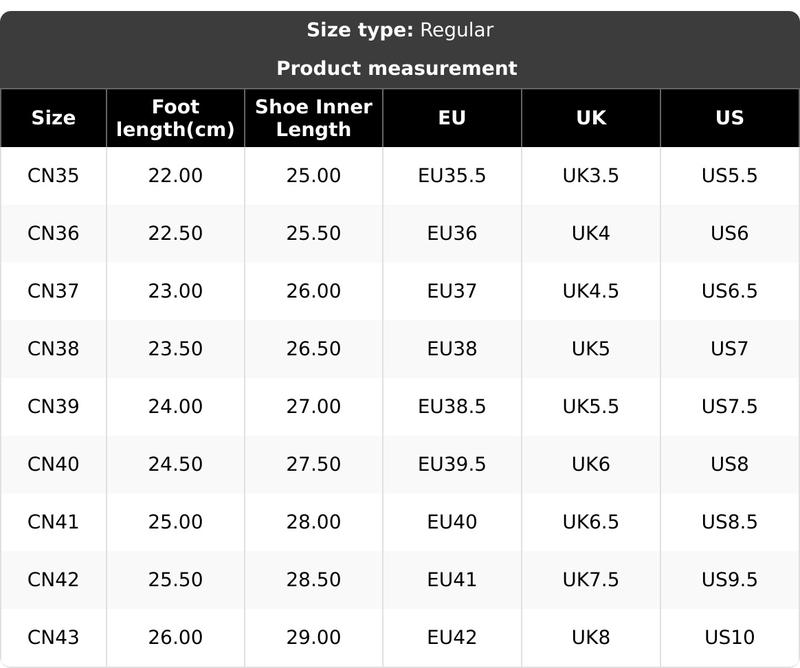Image resolution: width=800 pixels, height=668 pixels.
Task: Click the Size type: Regular label
Action: [x=400, y=30]
